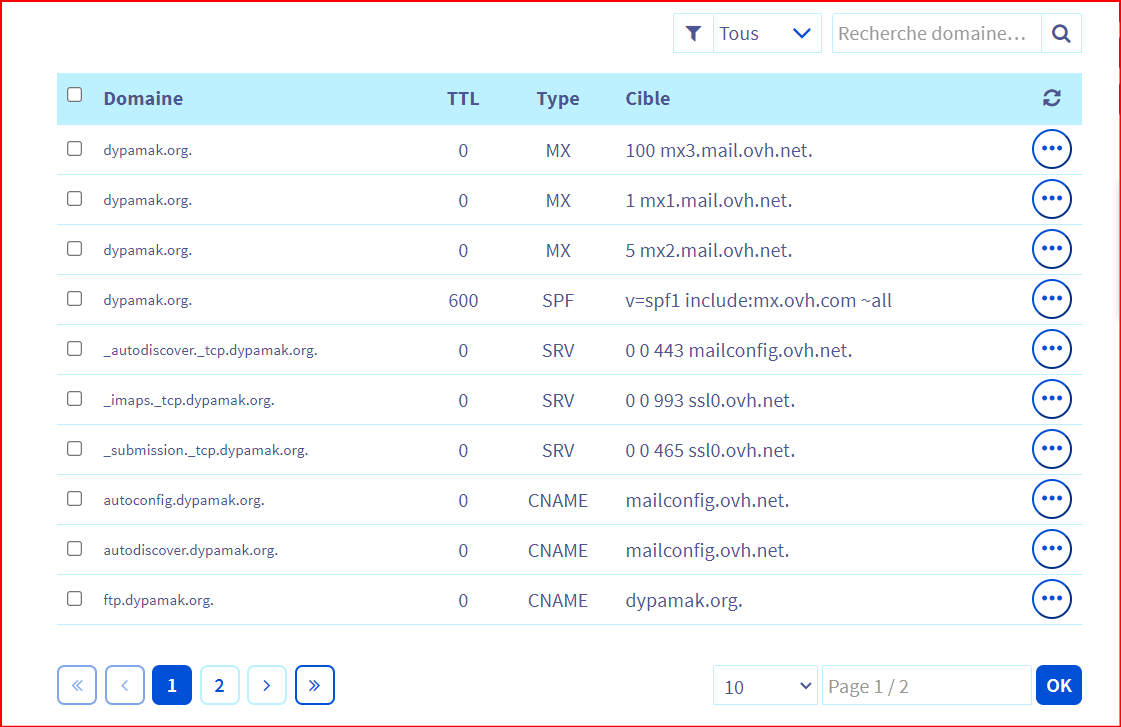Open actions menu for autoconfig.dypamak.org record

[1051, 499]
